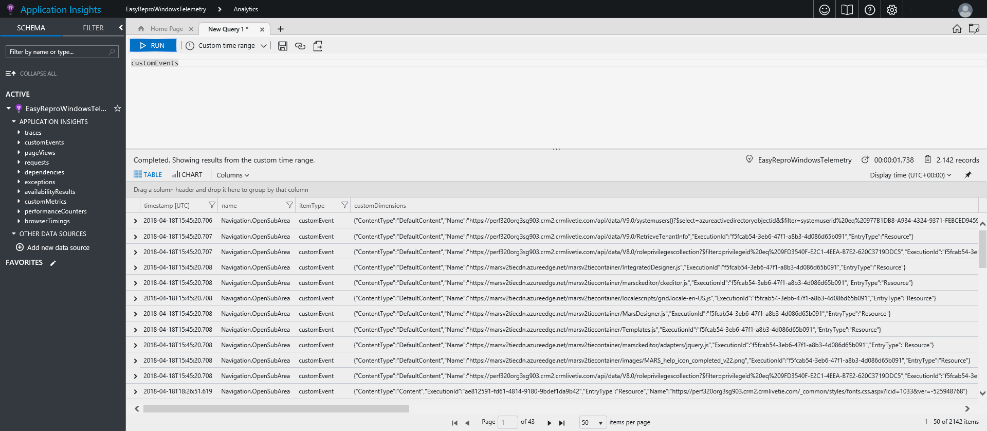Click the save query floppy disk icon

pos(283,46)
